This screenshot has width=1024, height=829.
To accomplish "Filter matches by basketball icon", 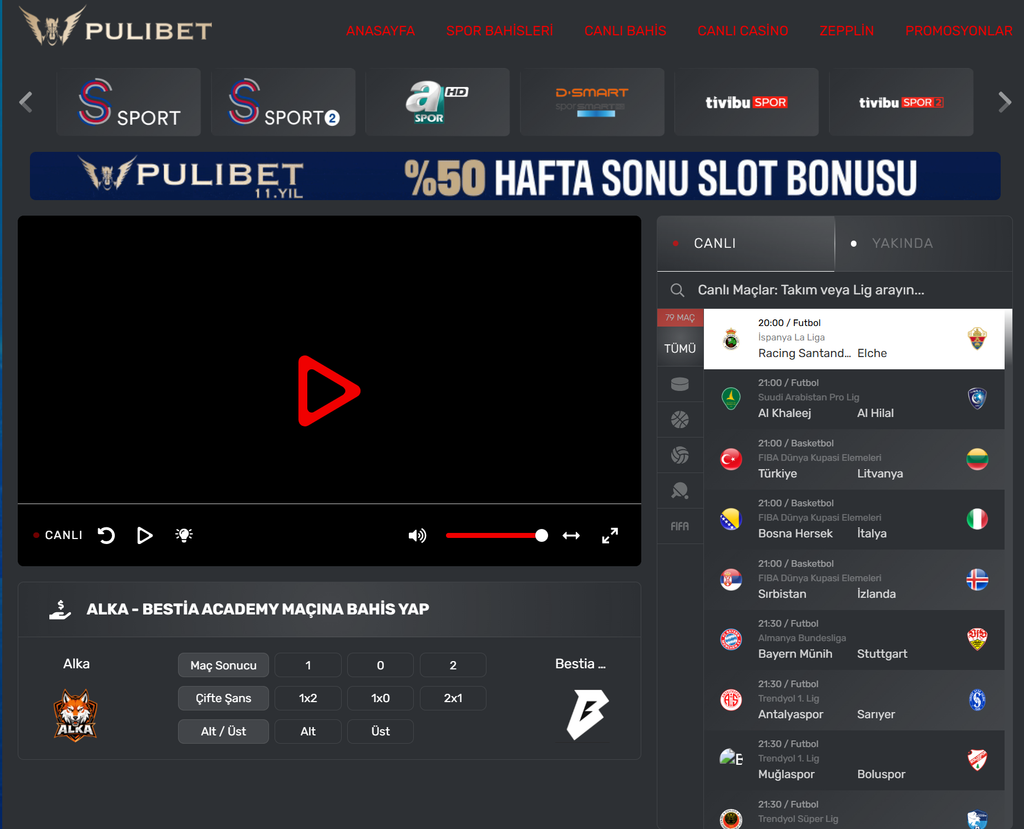I will 680,419.
